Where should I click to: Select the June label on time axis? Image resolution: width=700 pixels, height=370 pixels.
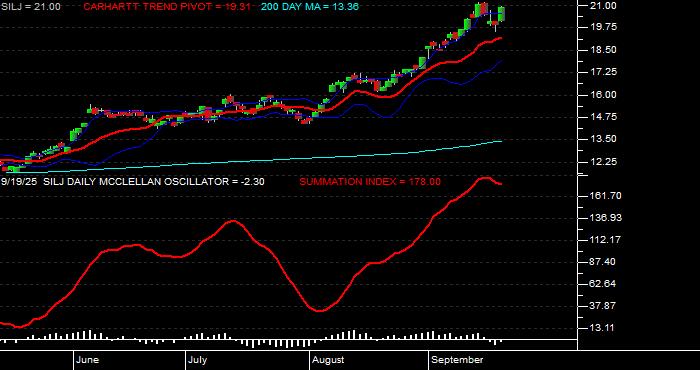point(88,360)
